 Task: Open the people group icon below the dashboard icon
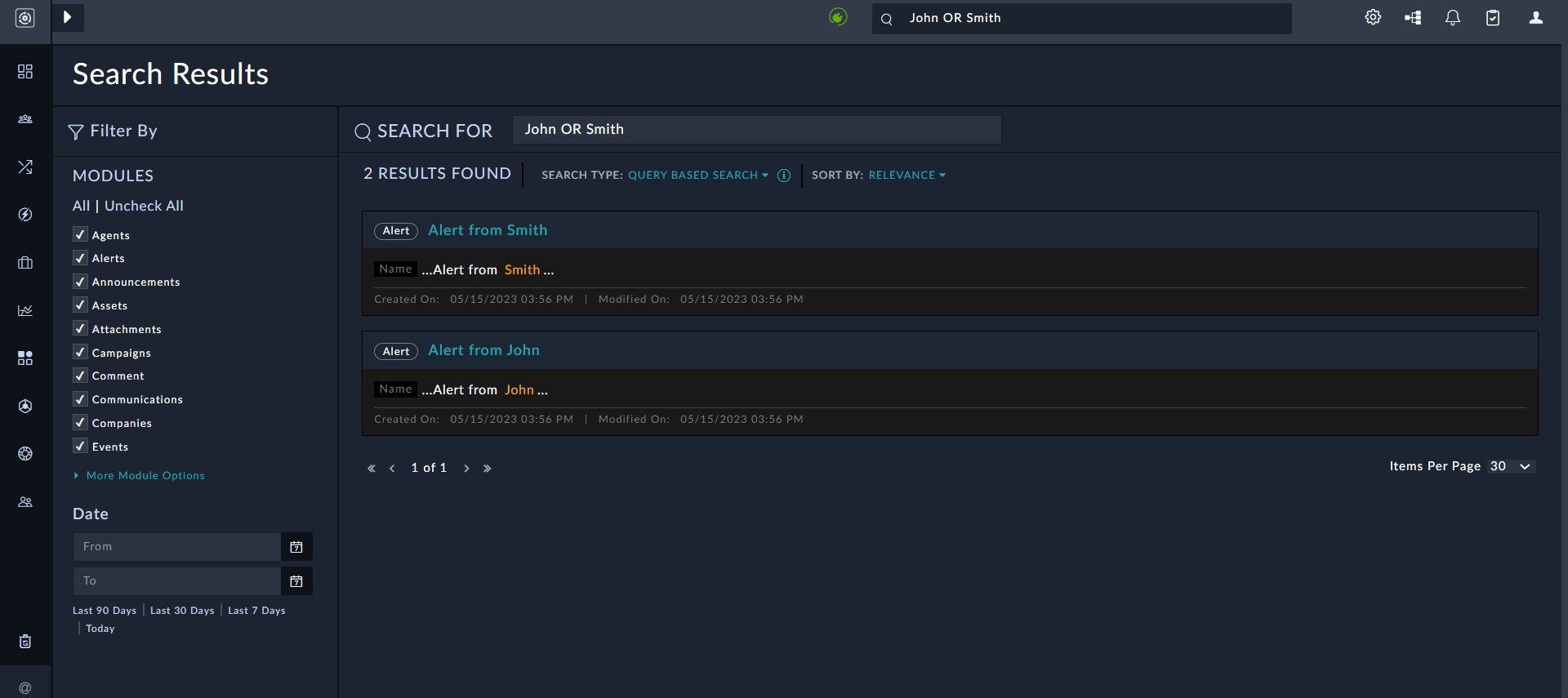[x=25, y=119]
